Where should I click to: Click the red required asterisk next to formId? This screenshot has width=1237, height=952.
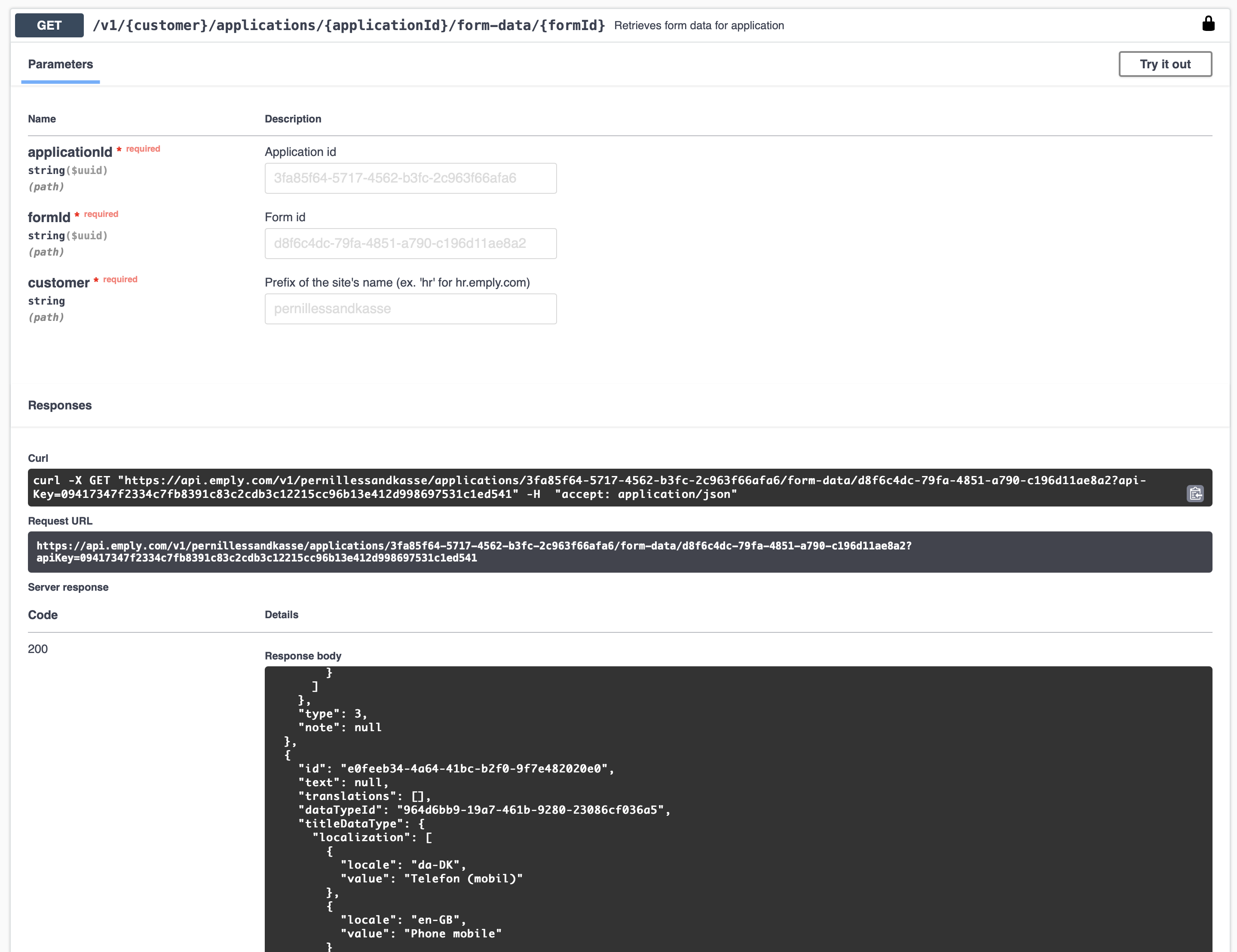pos(78,214)
